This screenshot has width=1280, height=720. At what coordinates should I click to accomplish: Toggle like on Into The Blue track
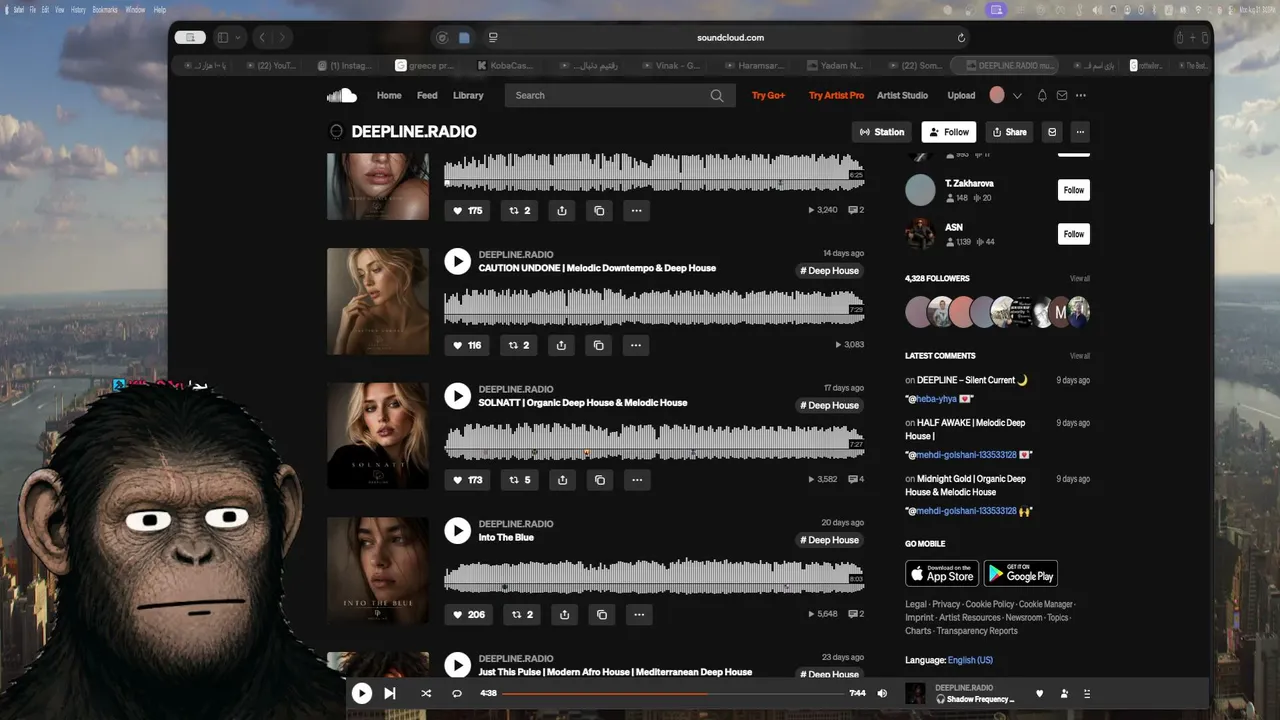coord(469,614)
